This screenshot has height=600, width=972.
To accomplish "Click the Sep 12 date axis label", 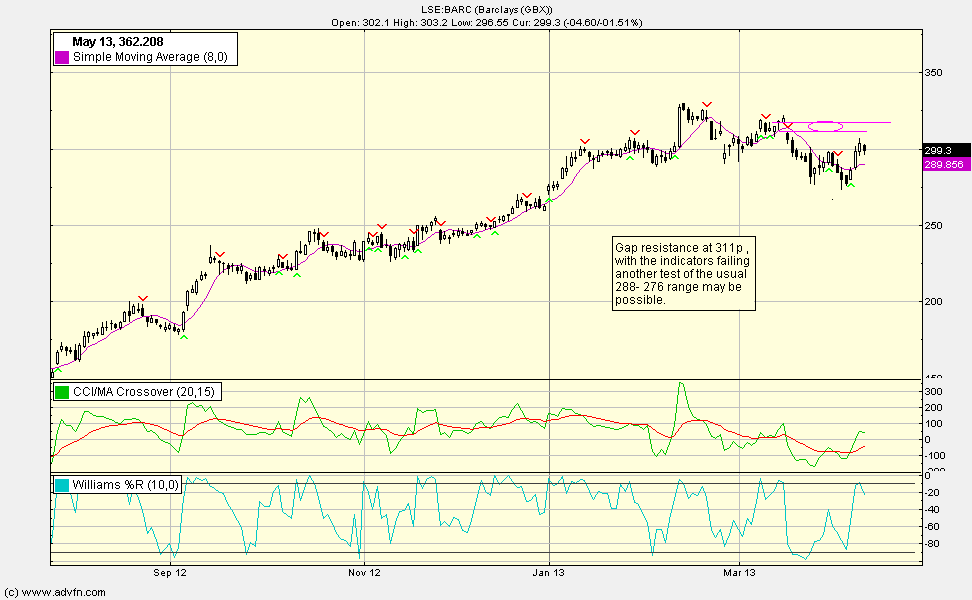I will 170,574.
